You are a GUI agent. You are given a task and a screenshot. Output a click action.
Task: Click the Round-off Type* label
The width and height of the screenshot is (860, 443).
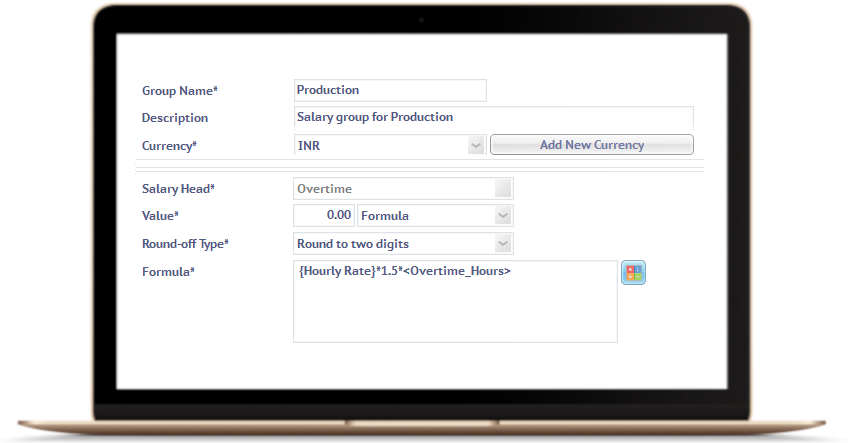[185, 244]
